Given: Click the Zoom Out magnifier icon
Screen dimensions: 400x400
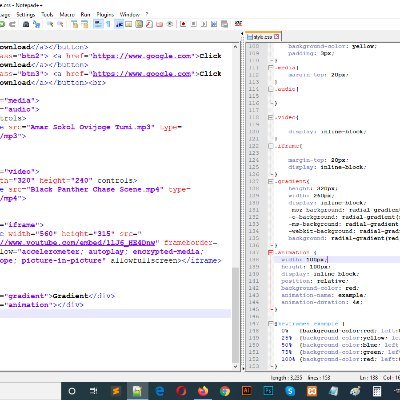Looking at the screenshot, I should 60,24.
